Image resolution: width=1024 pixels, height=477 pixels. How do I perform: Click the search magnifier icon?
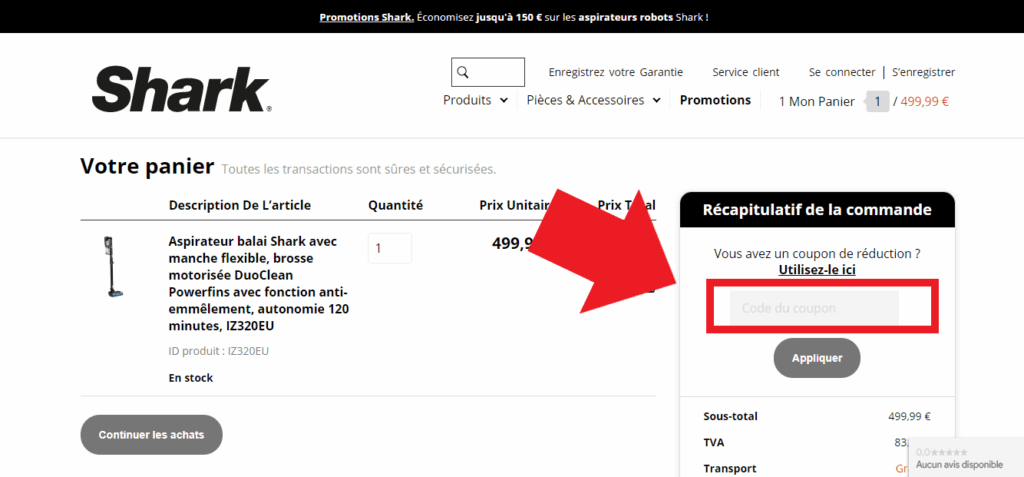click(x=463, y=72)
